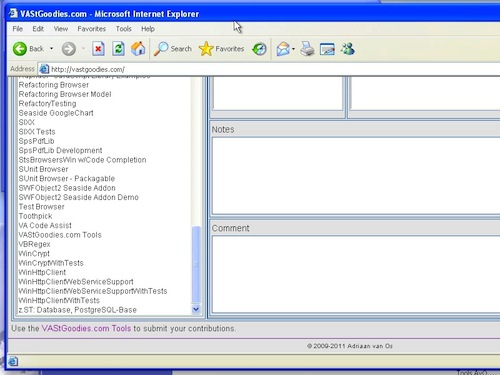Click the status bar page icon
Screen dimensions: 500x375
13,361
